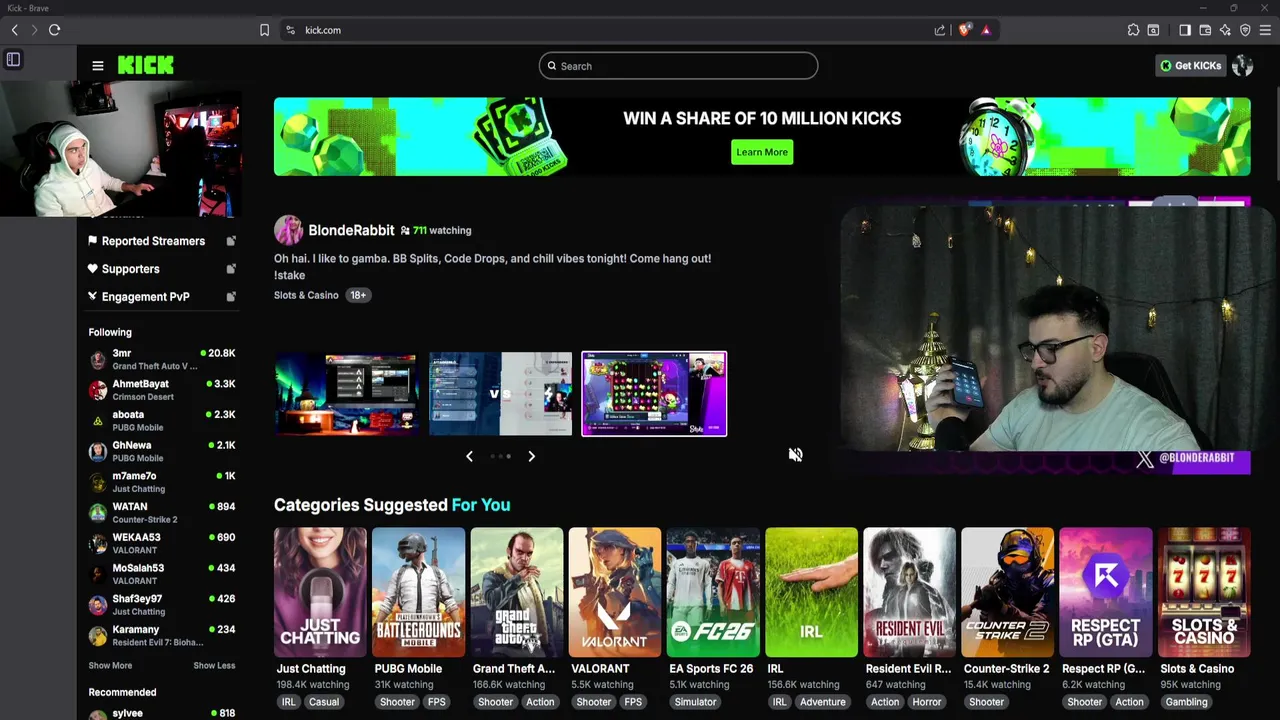Unmute the featured stream preview
Screen dimensions: 1280x720
coord(795,455)
